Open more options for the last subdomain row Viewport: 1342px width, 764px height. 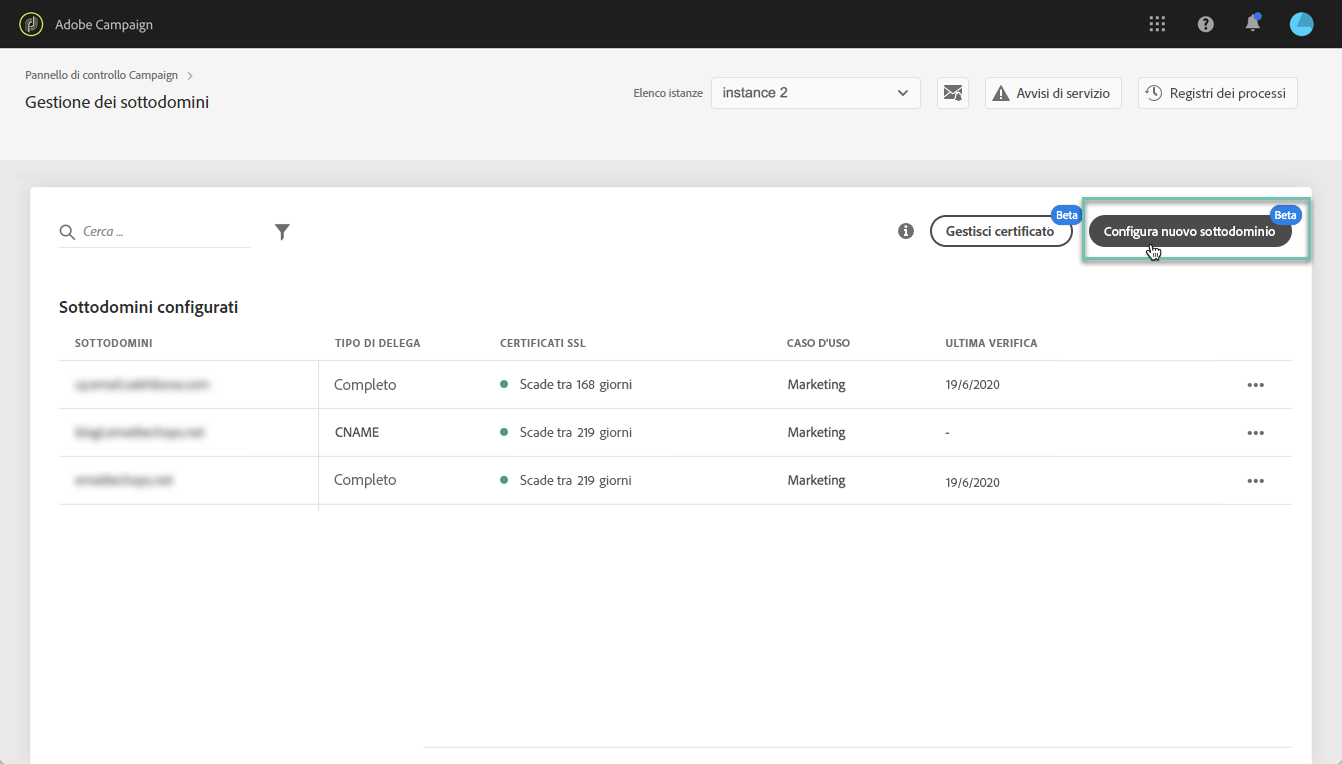(1256, 481)
